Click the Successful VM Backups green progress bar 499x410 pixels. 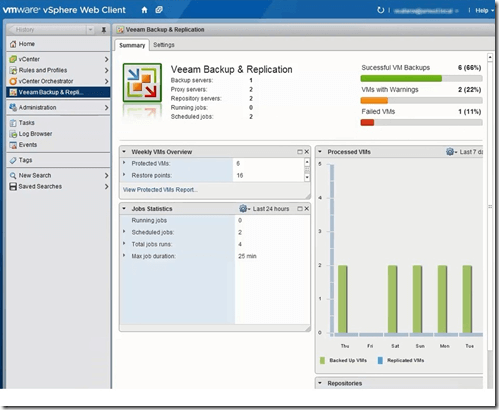tap(401, 79)
